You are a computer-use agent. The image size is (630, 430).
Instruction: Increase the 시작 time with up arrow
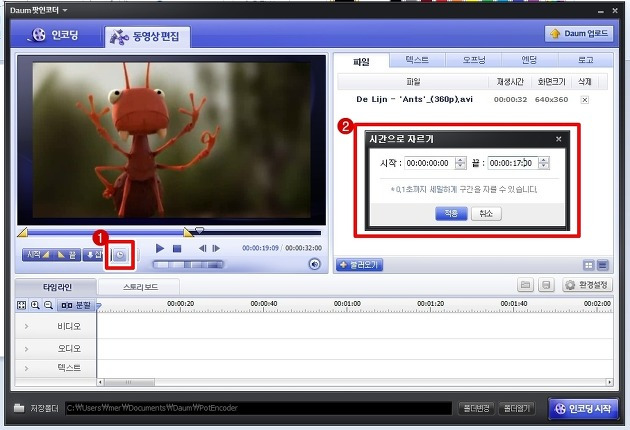click(460, 160)
